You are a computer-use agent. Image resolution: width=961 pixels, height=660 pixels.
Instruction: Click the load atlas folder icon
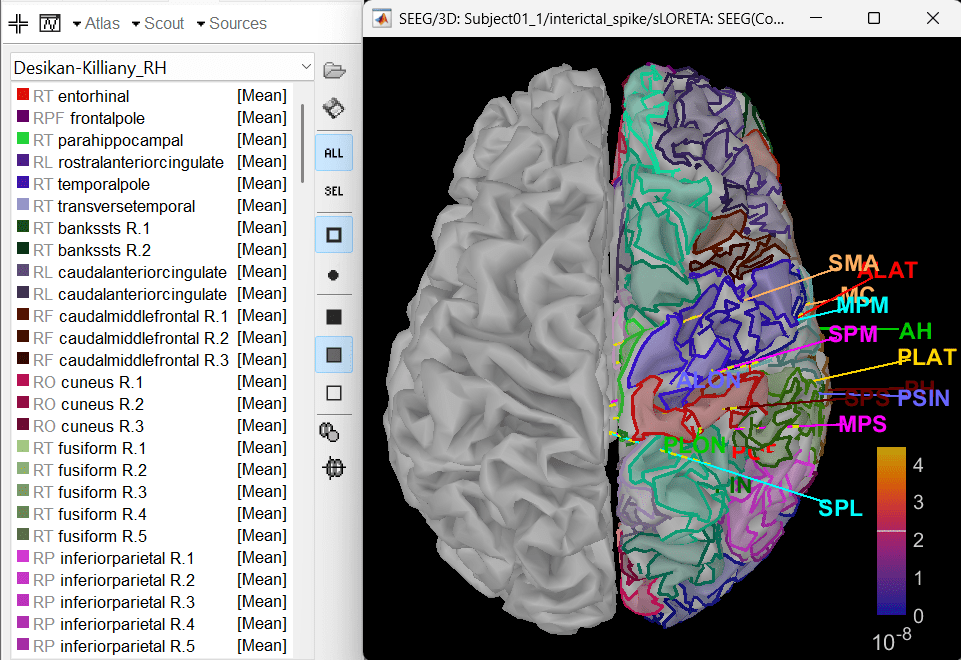click(x=334, y=69)
